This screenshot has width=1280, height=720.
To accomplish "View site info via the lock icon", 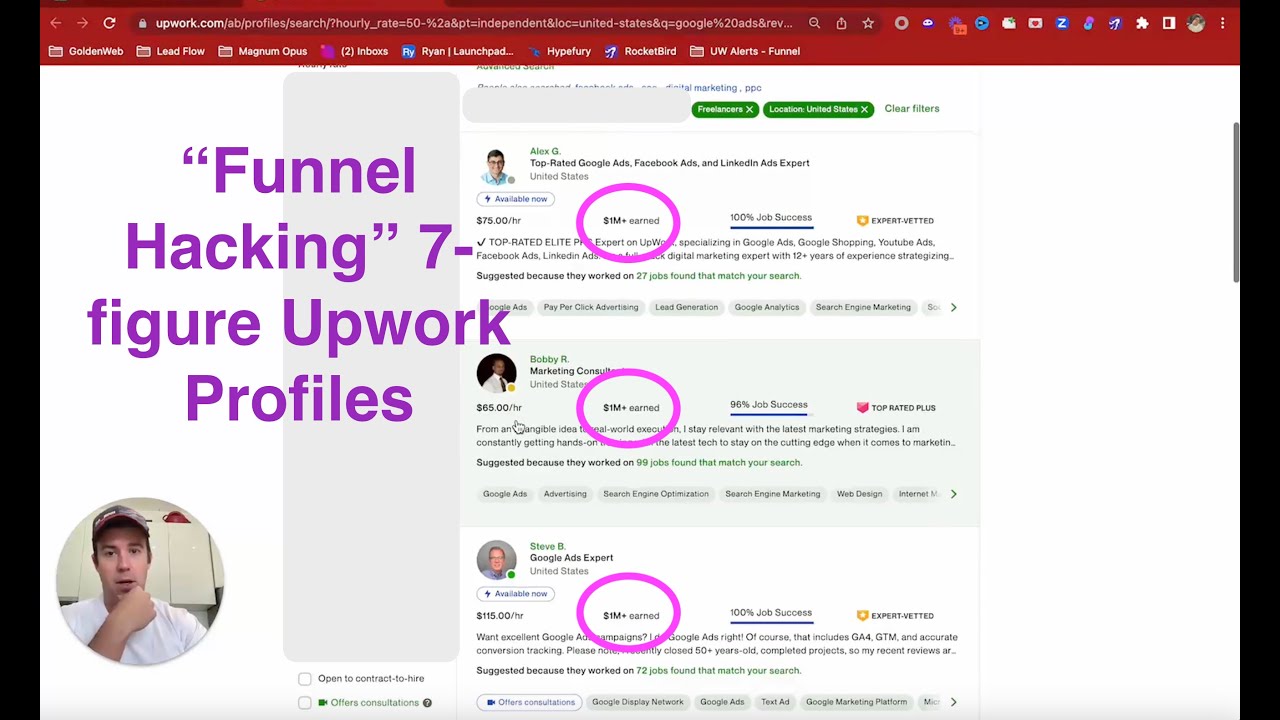I will (143, 23).
